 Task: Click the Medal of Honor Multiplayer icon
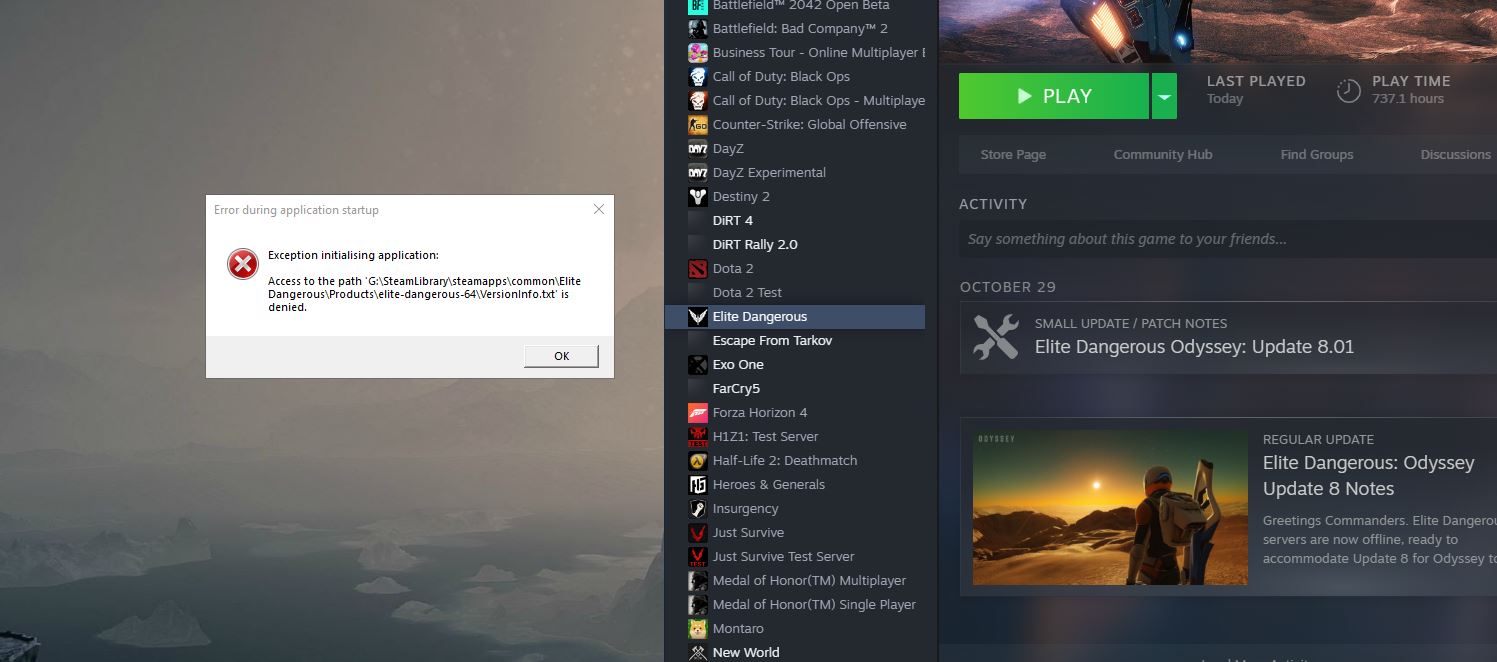pyautogui.click(x=698, y=580)
